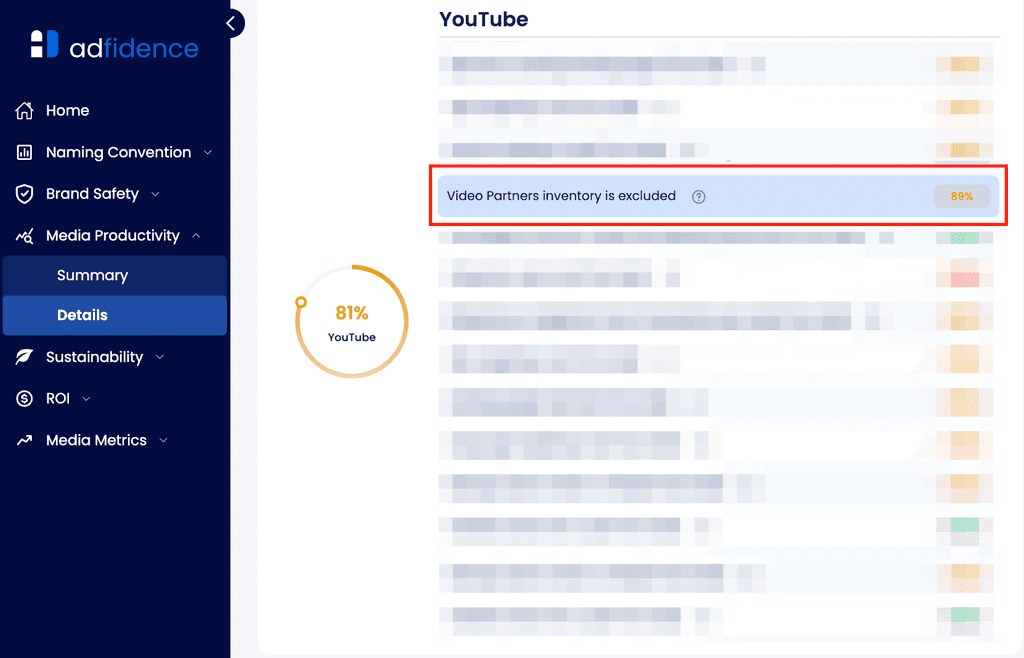1024x658 pixels.
Task: Click the Sustainability leaf icon
Action: click(22, 357)
